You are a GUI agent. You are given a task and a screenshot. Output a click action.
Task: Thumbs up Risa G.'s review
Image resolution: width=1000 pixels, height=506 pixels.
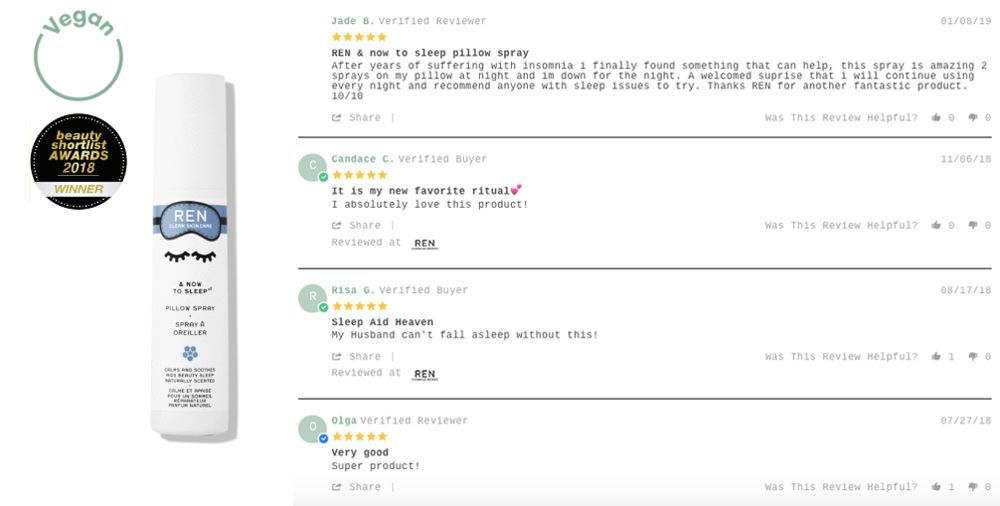click(936, 357)
